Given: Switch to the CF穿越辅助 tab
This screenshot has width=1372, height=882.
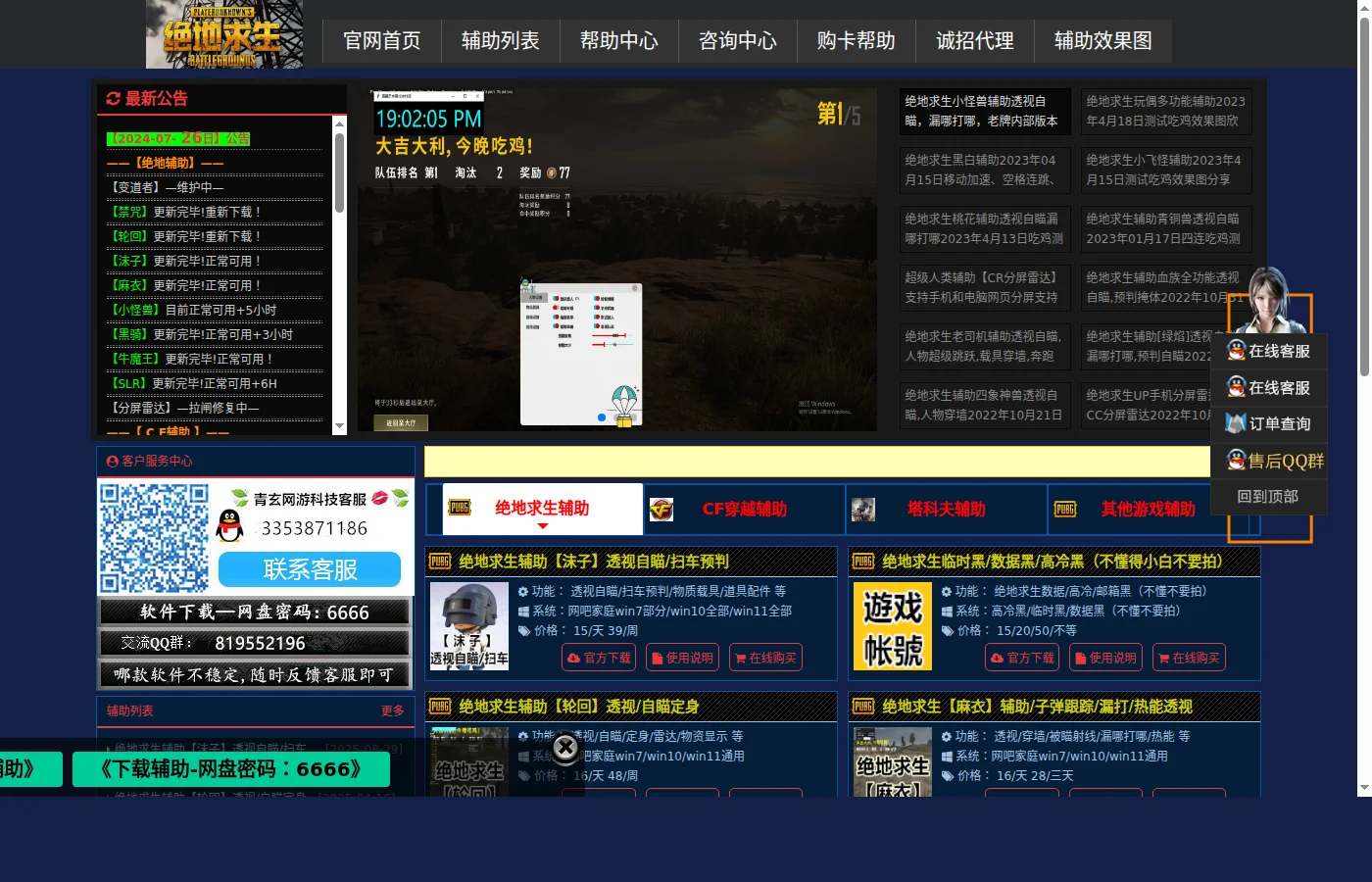Looking at the screenshot, I should coord(745,509).
